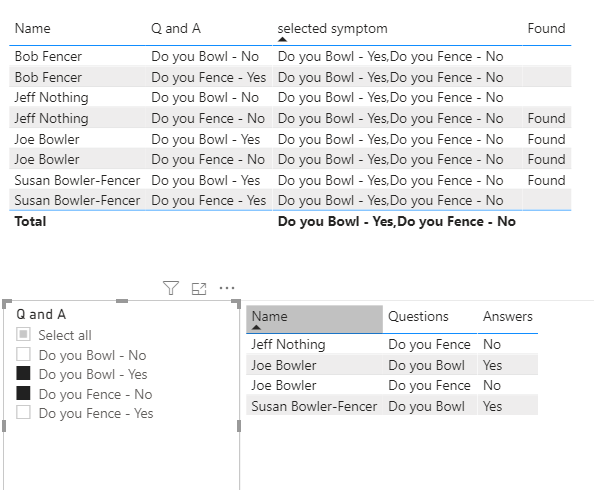Grab slicer top-center resize handle
Viewport: 594px width, 490px height.
tap(122, 301)
